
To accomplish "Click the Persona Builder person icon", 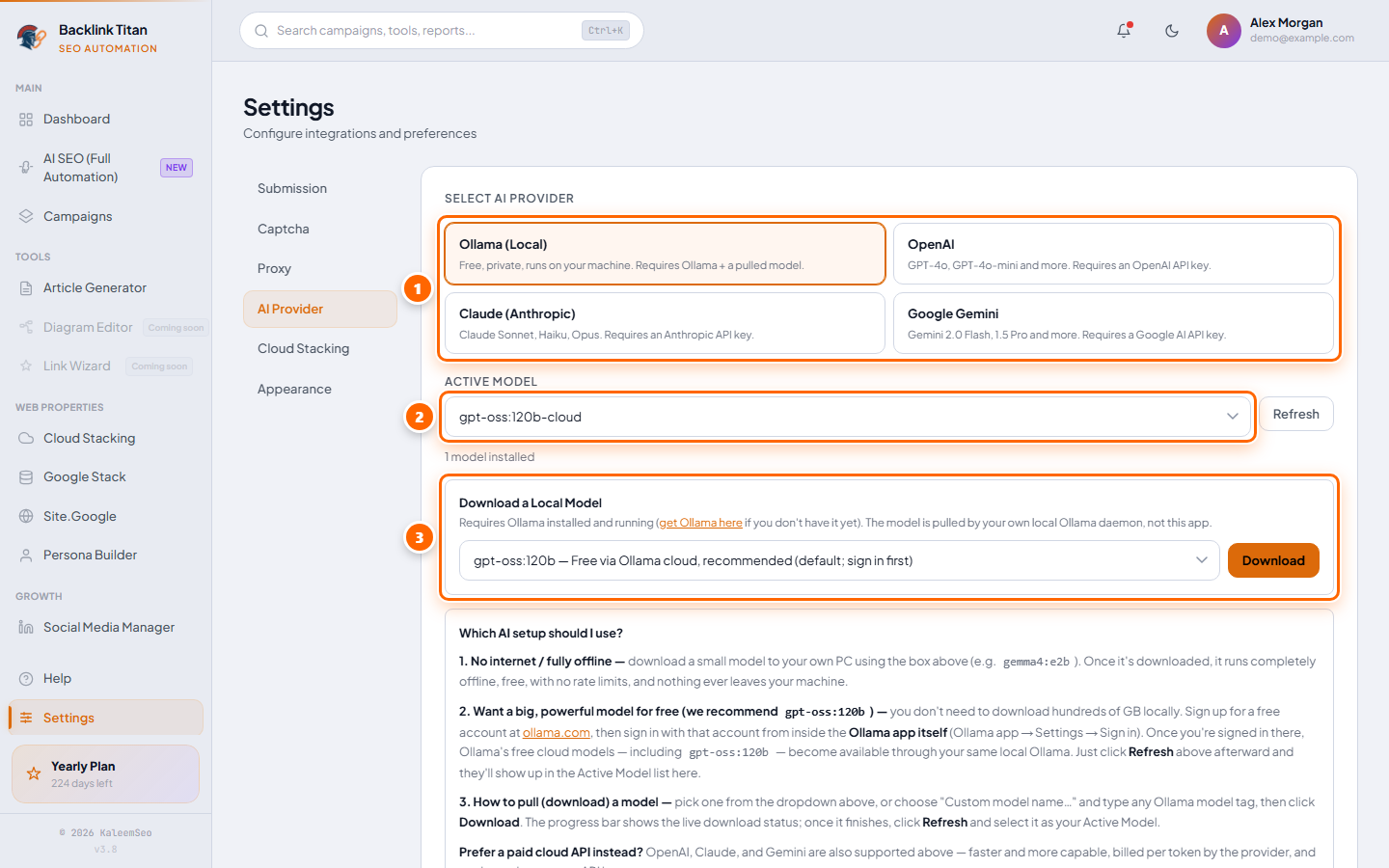I will pos(26,556).
